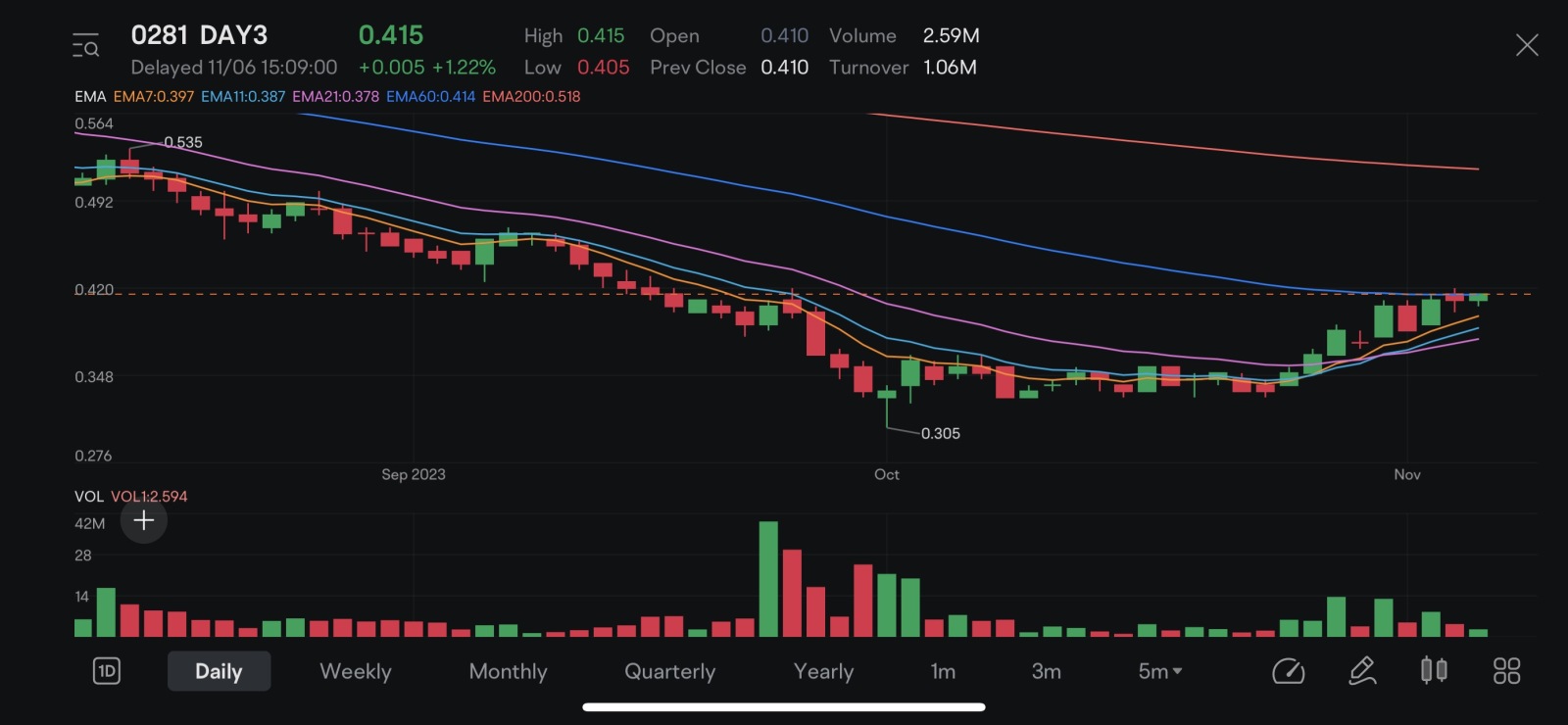Tap the Oct date axis label
This screenshot has height=725, width=1568.
[887, 474]
